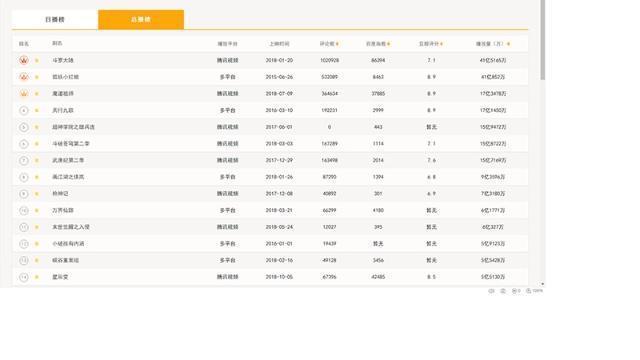Toggle the star in the 2016-03-10 row
Screen dimensions: 640x360
point(37,111)
